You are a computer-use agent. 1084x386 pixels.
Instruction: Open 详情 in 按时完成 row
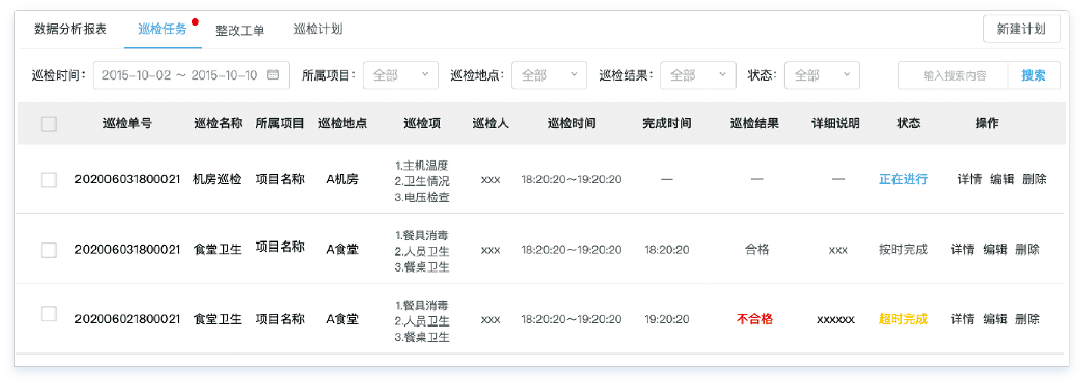pyautogui.click(x=962, y=250)
